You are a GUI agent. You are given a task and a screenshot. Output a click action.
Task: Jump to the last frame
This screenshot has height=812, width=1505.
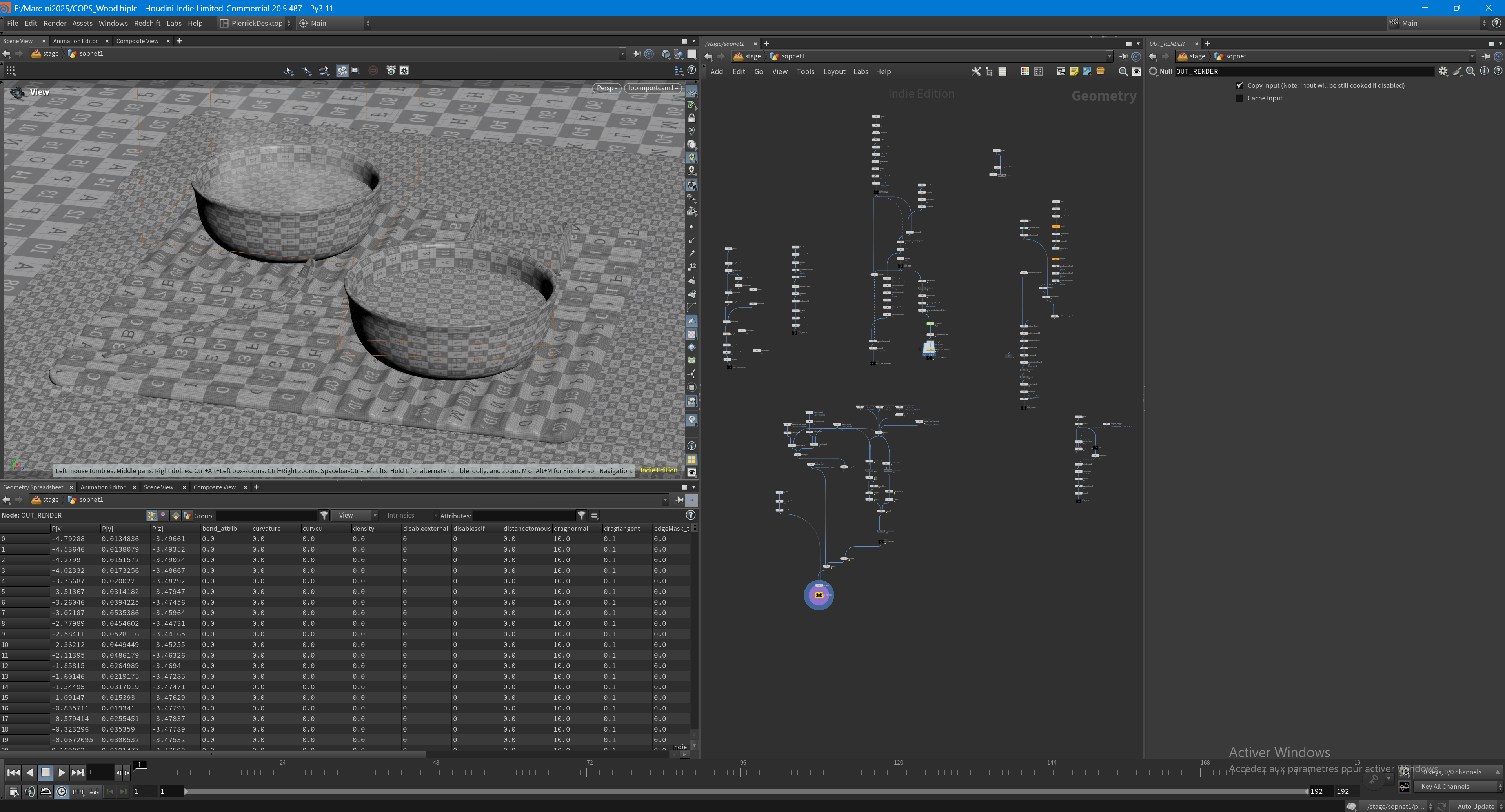coord(78,772)
